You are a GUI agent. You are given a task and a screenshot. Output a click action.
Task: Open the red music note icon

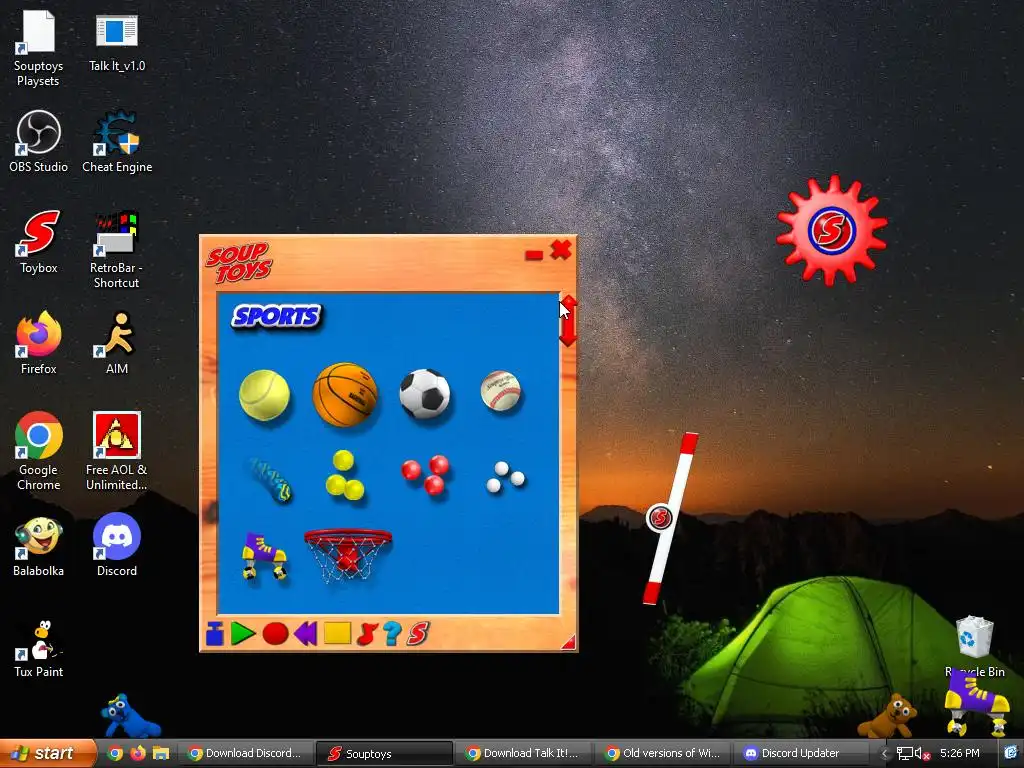click(367, 633)
